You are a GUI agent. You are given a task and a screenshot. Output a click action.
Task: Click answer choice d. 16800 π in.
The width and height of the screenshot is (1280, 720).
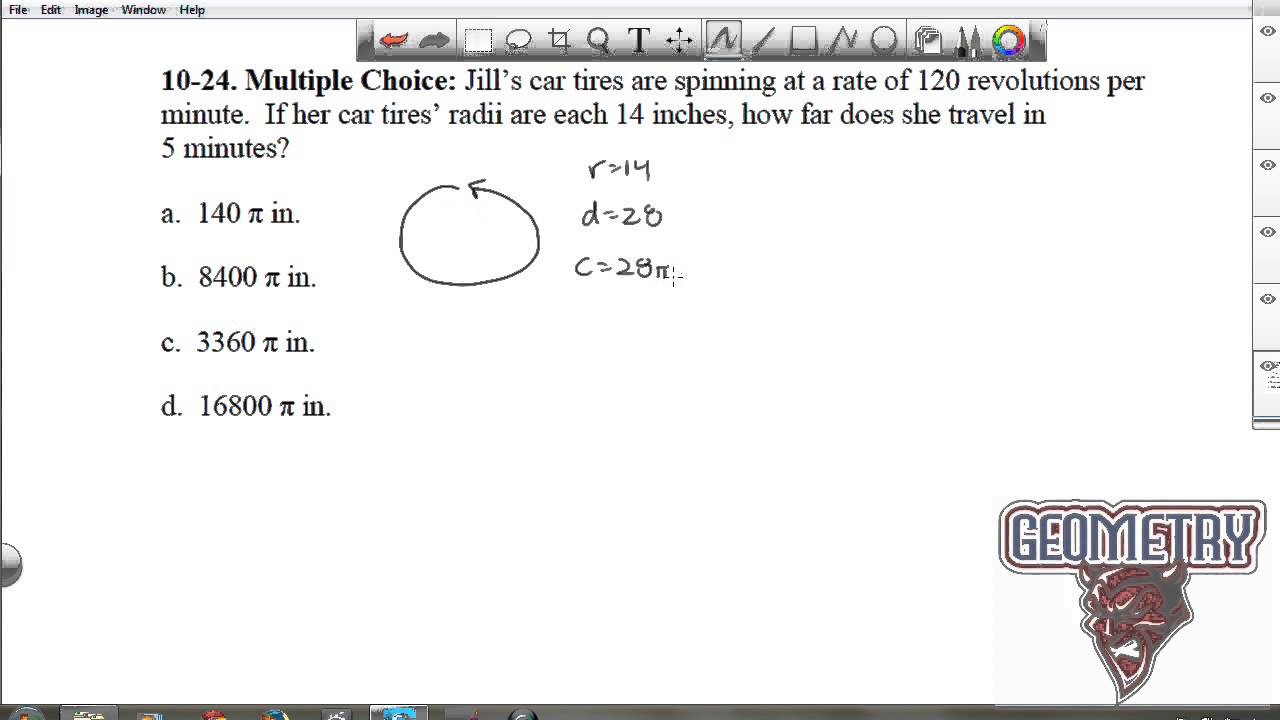point(246,406)
